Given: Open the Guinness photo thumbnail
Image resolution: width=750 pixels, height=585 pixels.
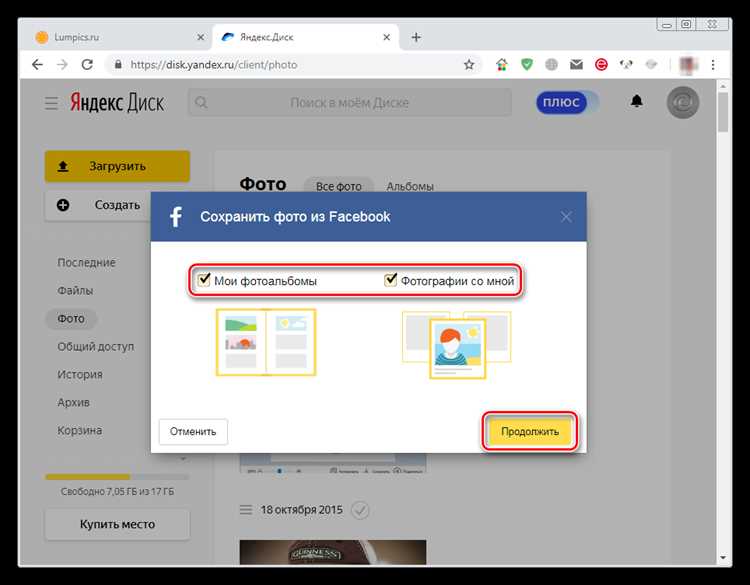Looking at the screenshot, I should (332, 552).
